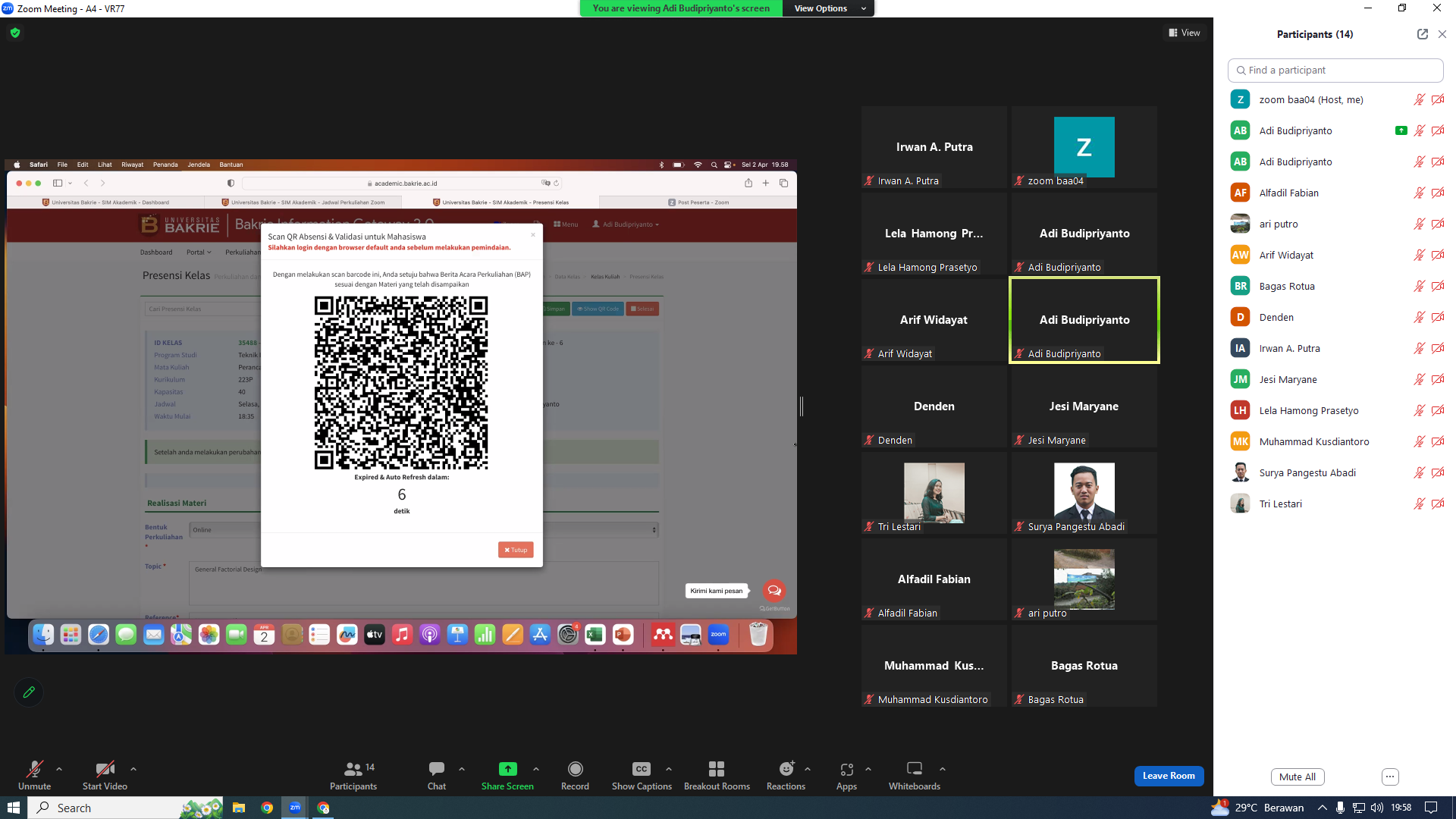This screenshot has height=819, width=1456.
Task: Open the Reactions picker
Action: [x=786, y=775]
